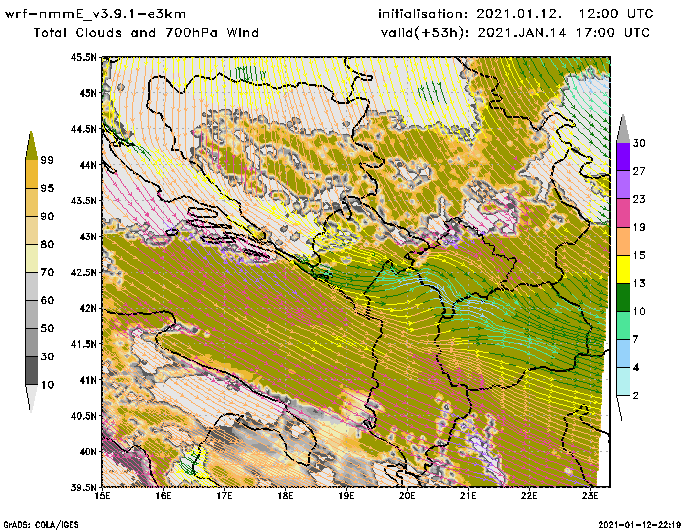The image size is (700, 530).
Task: Click the 45N latitude label
Action: 87,93
